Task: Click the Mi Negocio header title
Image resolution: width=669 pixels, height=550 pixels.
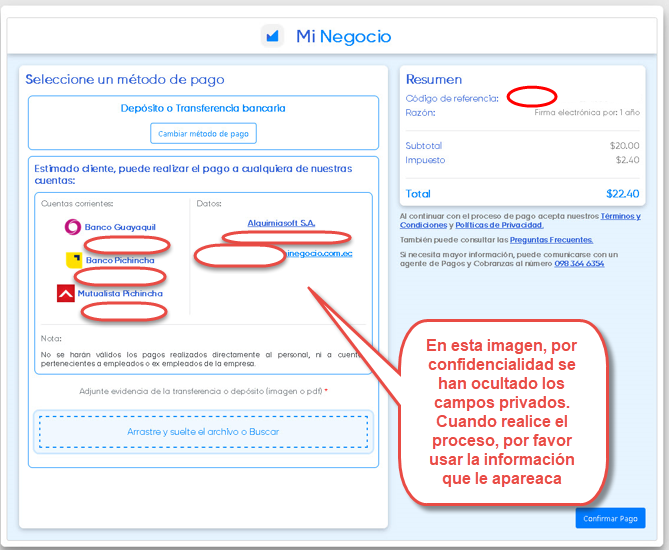Action: [343, 37]
